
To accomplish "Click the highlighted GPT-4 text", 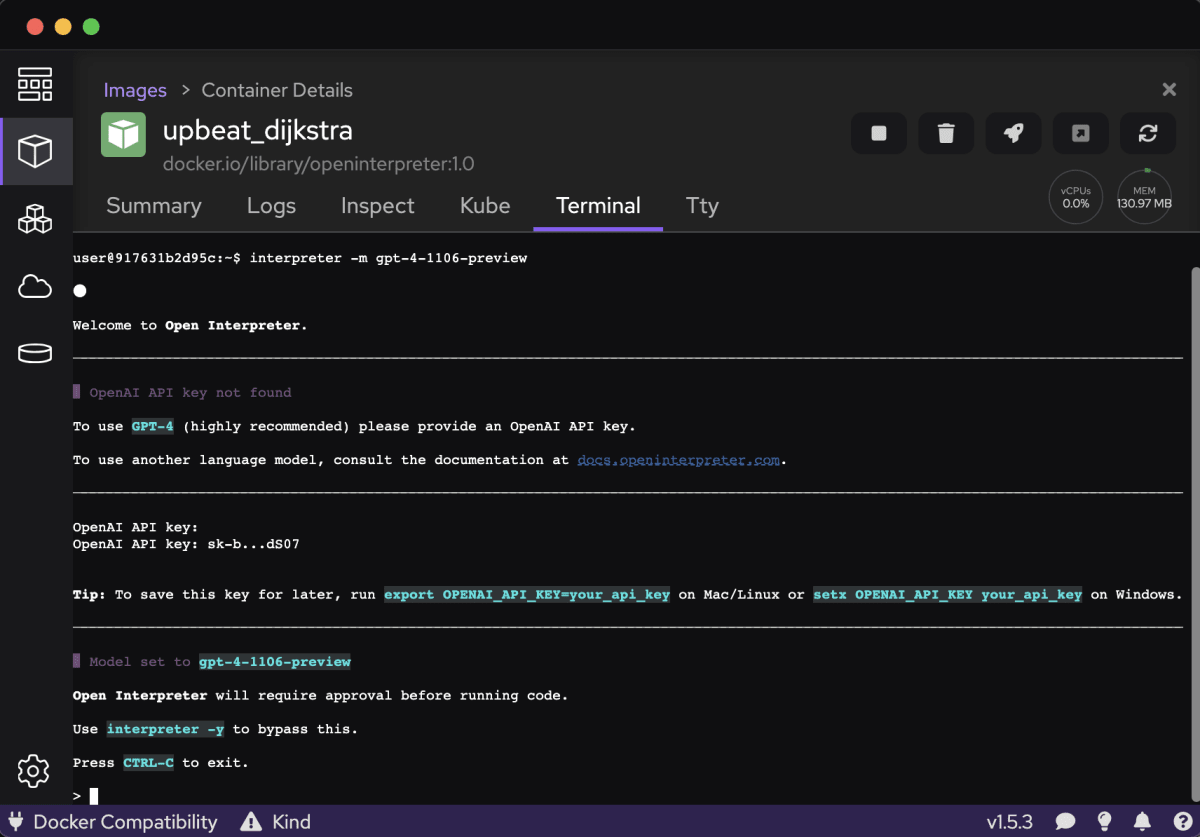I will (x=153, y=426).
